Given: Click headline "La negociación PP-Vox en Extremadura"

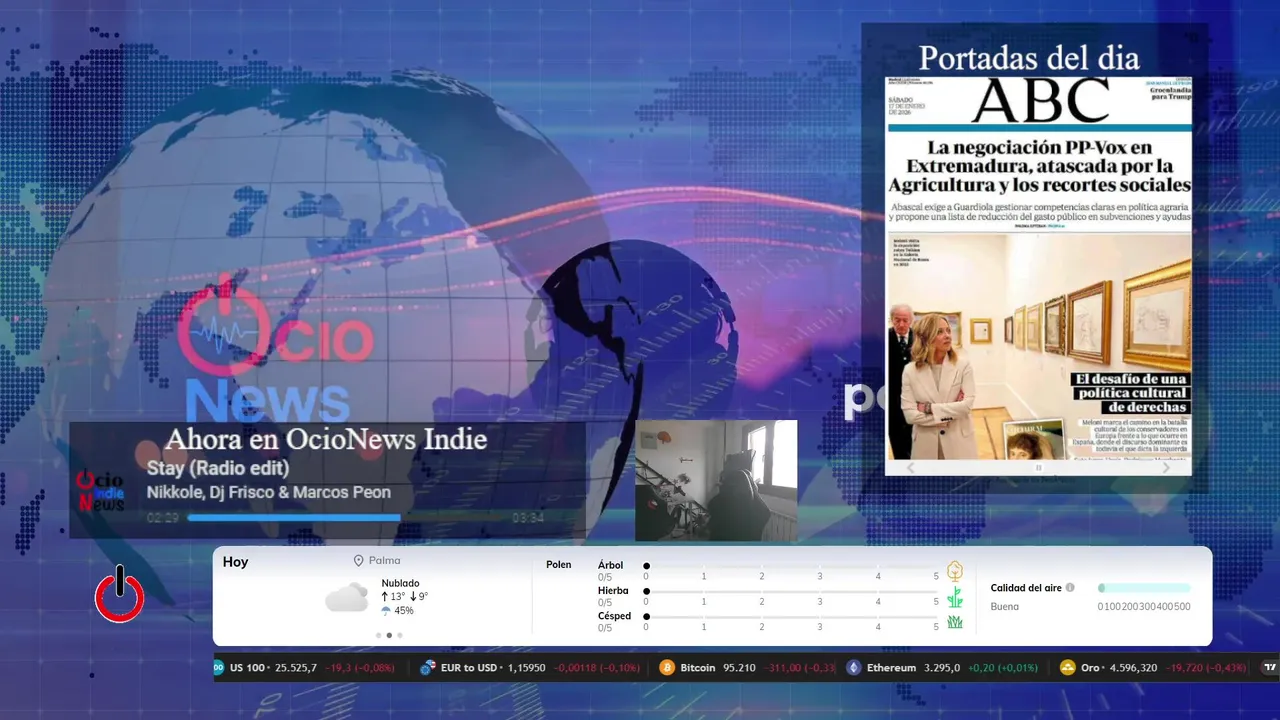Looking at the screenshot, I should 1039,166.
